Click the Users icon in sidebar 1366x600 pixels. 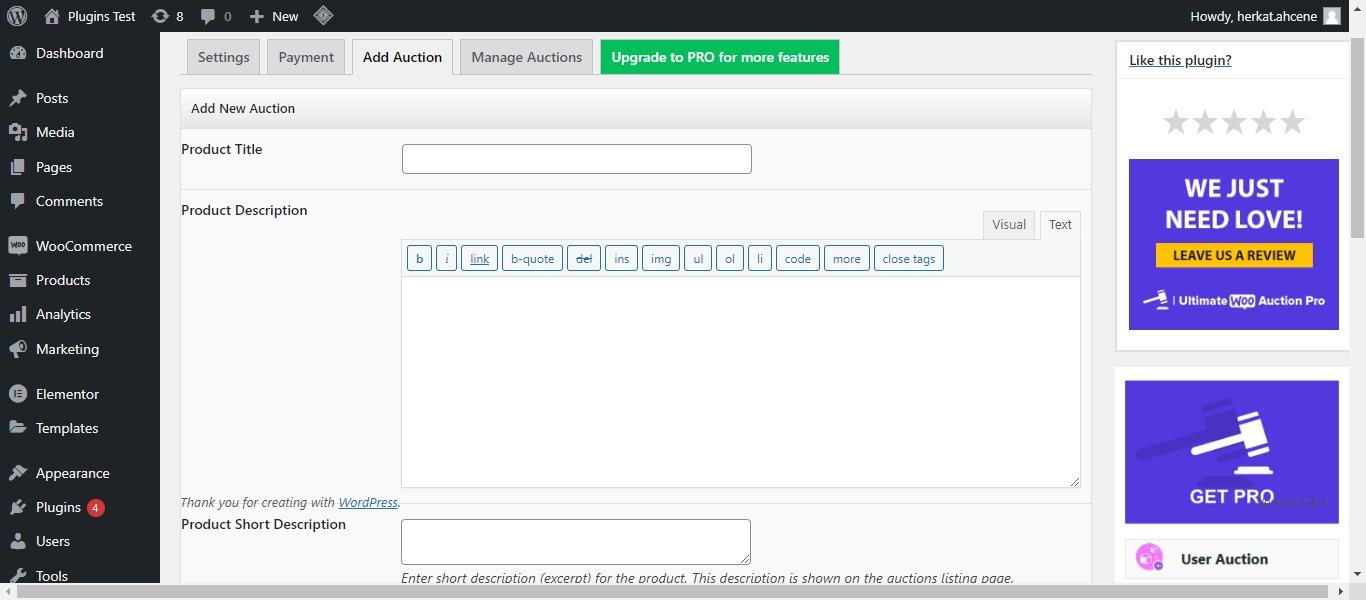[17, 541]
